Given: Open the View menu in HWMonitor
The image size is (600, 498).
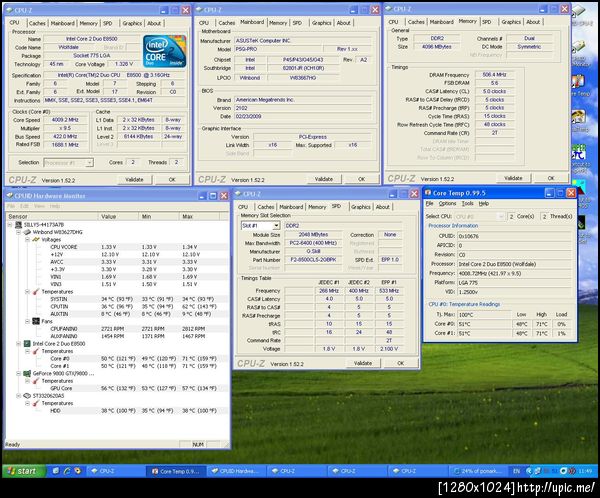Looking at the screenshot, I should click(x=39, y=205).
